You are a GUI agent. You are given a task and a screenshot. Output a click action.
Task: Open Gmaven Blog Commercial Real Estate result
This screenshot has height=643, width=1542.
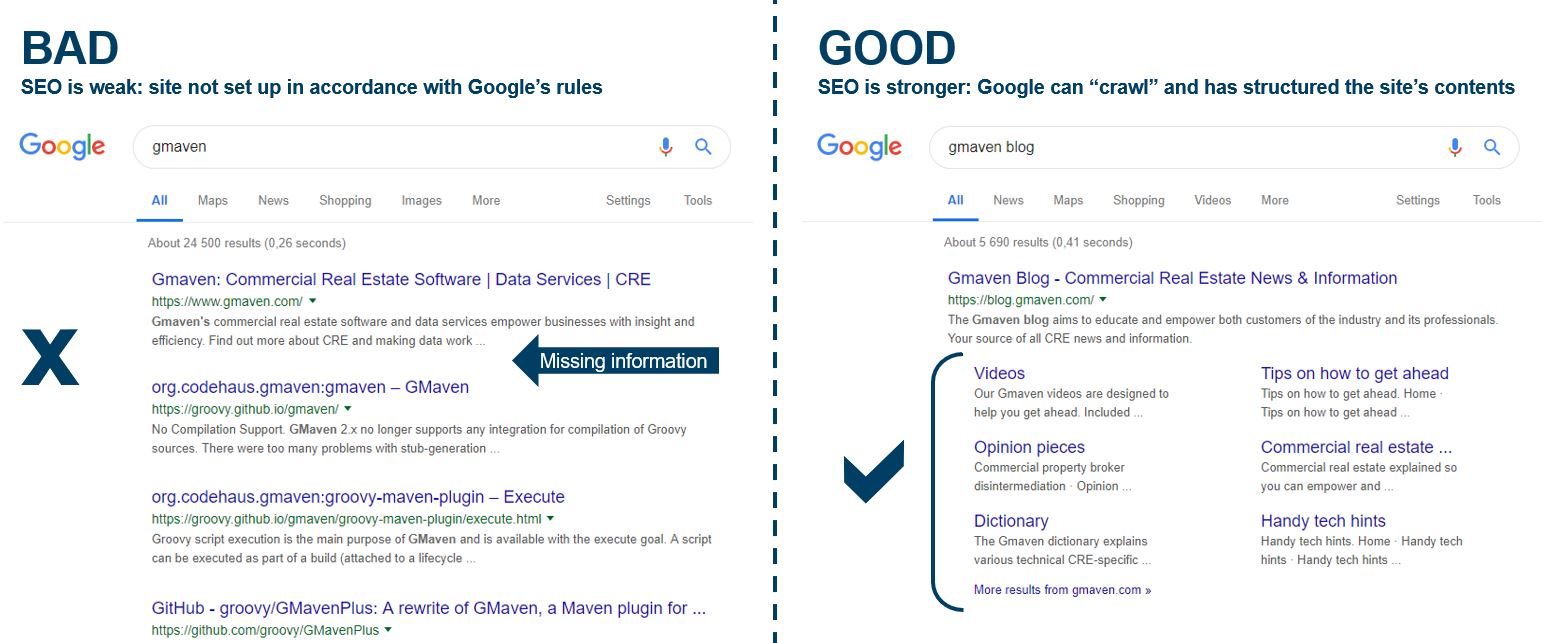tap(1172, 278)
